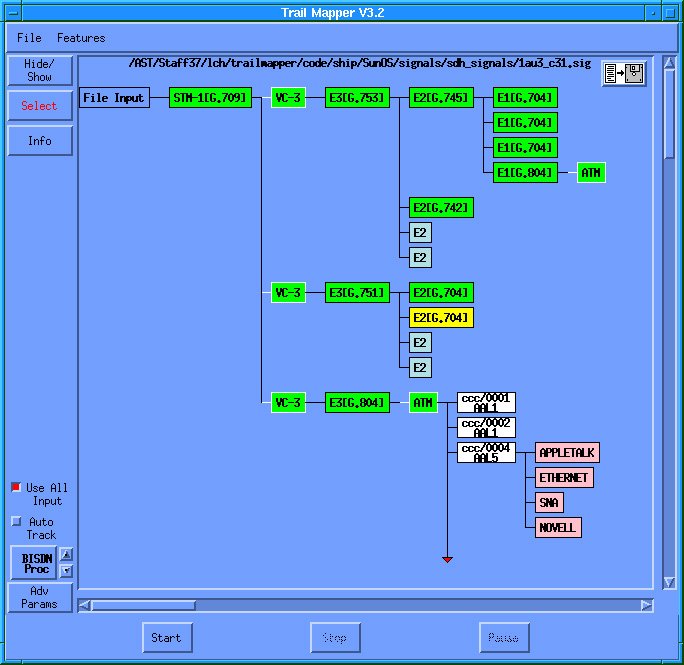Click the APPLETALK protocol node
Image resolution: width=684 pixels, height=665 pixels.
[567, 453]
